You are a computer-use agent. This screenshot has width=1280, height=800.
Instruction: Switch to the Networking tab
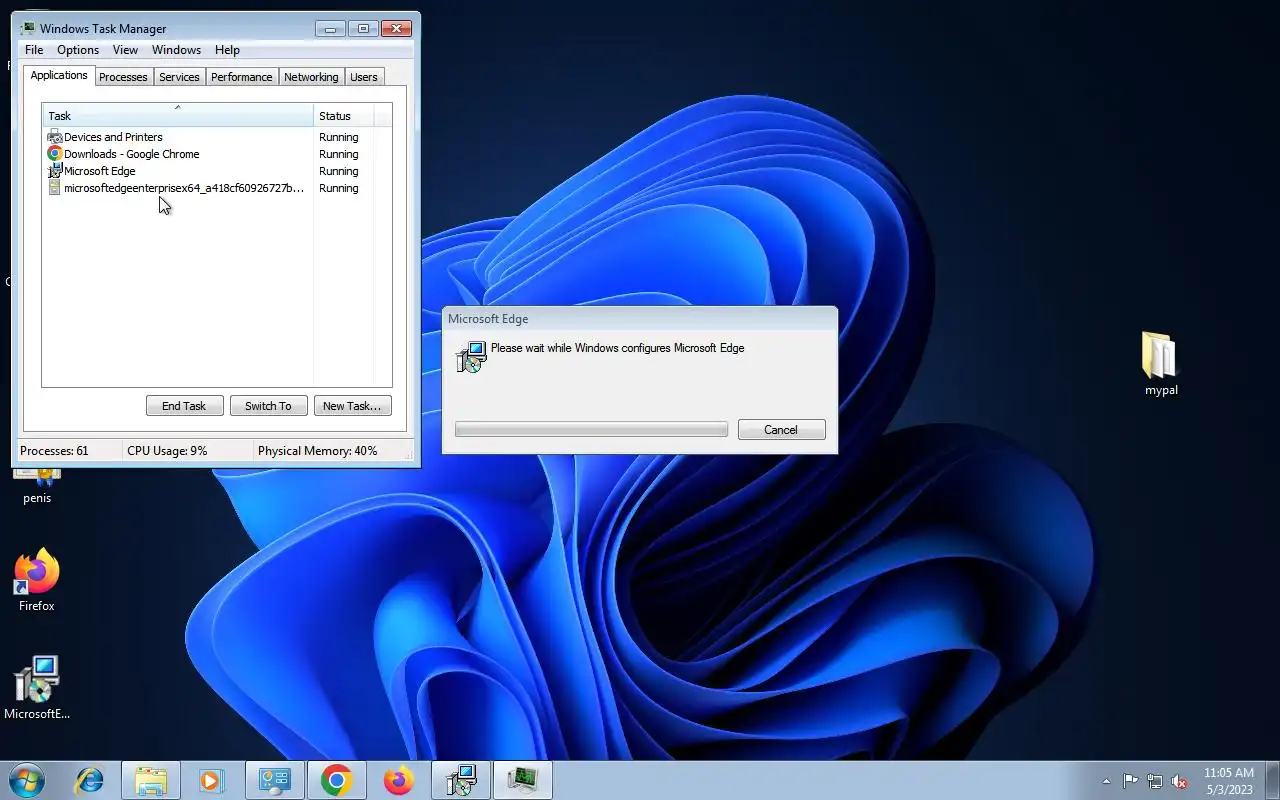[311, 77]
